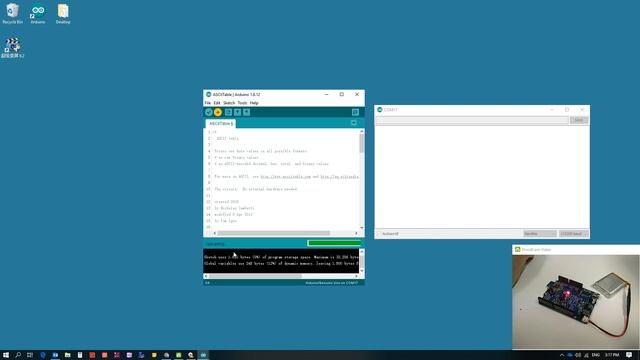
Task: Click the green upload progress bar
Action: coord(334,243)
